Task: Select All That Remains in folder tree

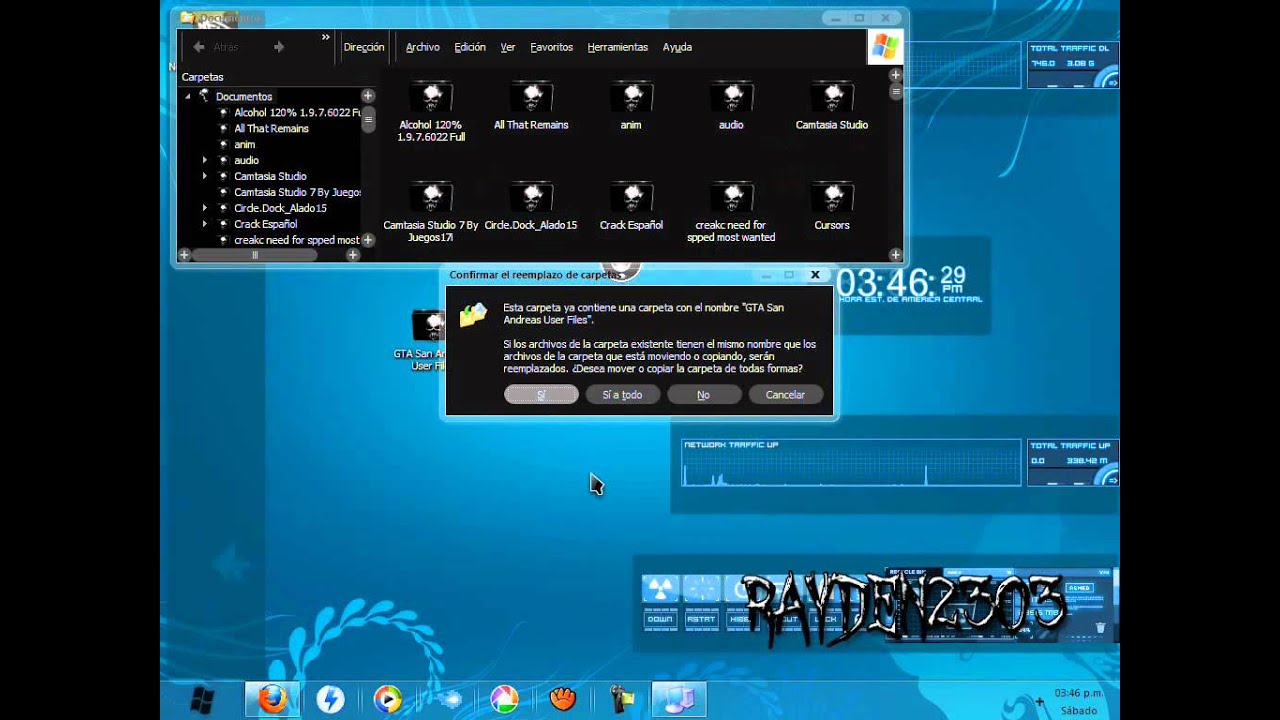Action: (x=271, y=128)
